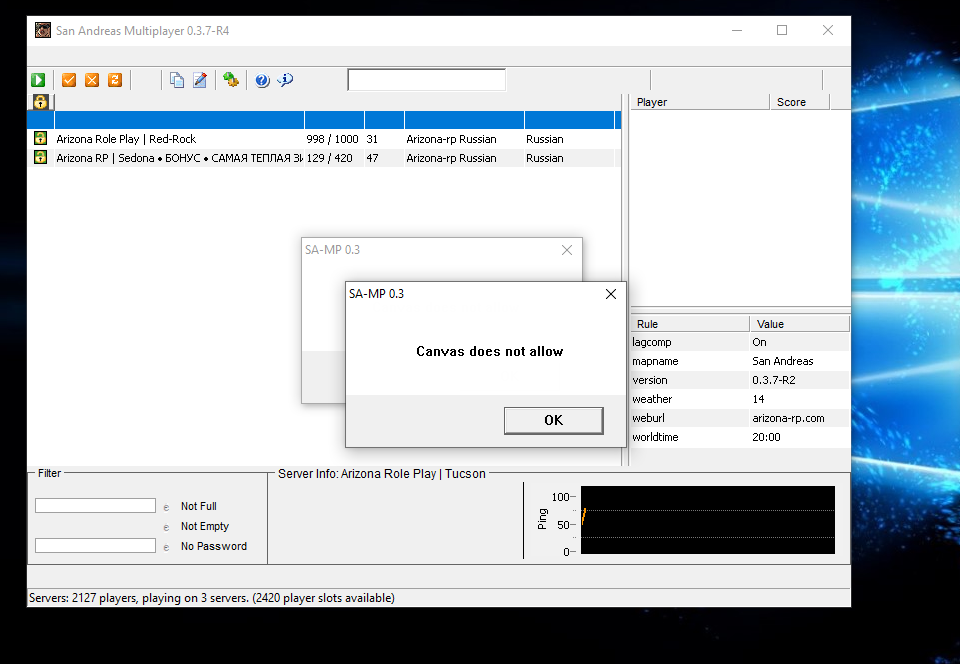Click the Rule column header
This screenshot has height=664, width=960.
pos(690,324)
